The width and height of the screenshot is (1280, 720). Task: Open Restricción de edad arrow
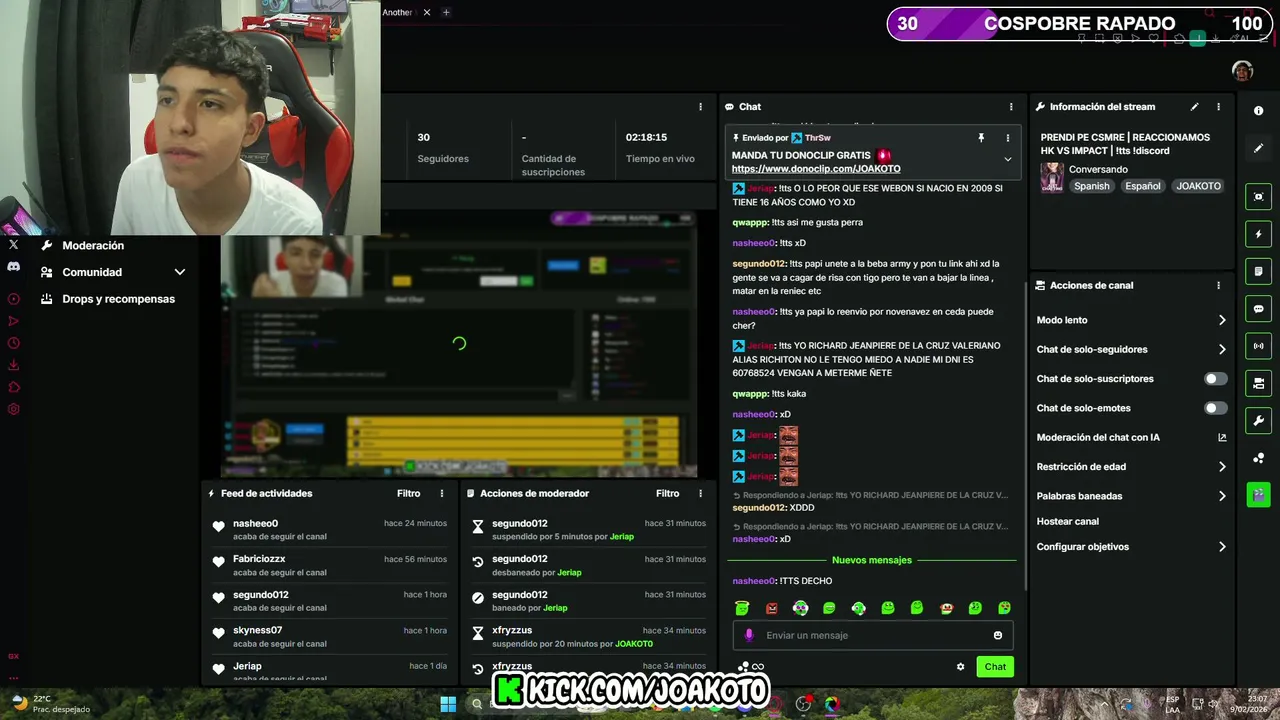(1221, 467)
